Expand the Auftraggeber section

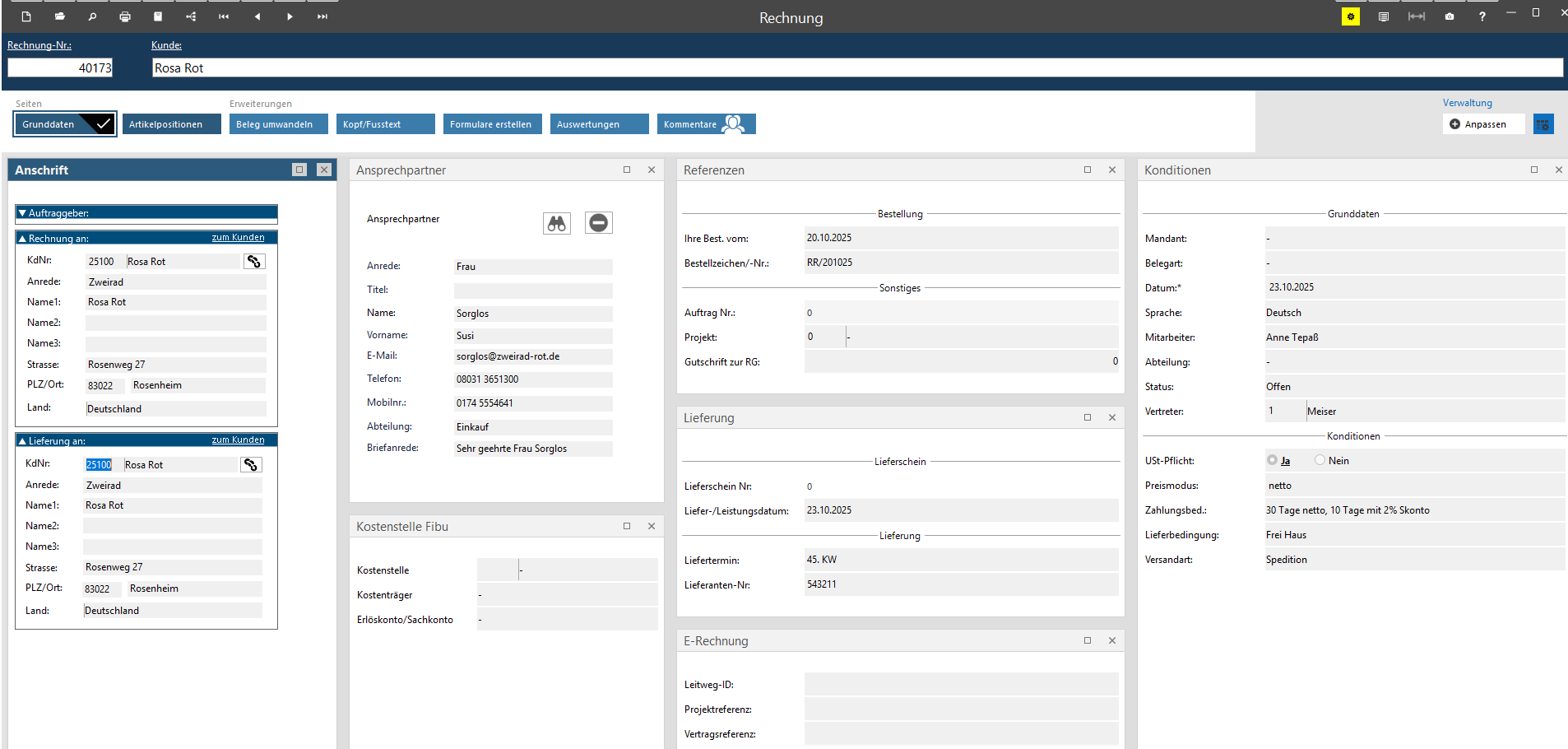click(x=23, y=213)
